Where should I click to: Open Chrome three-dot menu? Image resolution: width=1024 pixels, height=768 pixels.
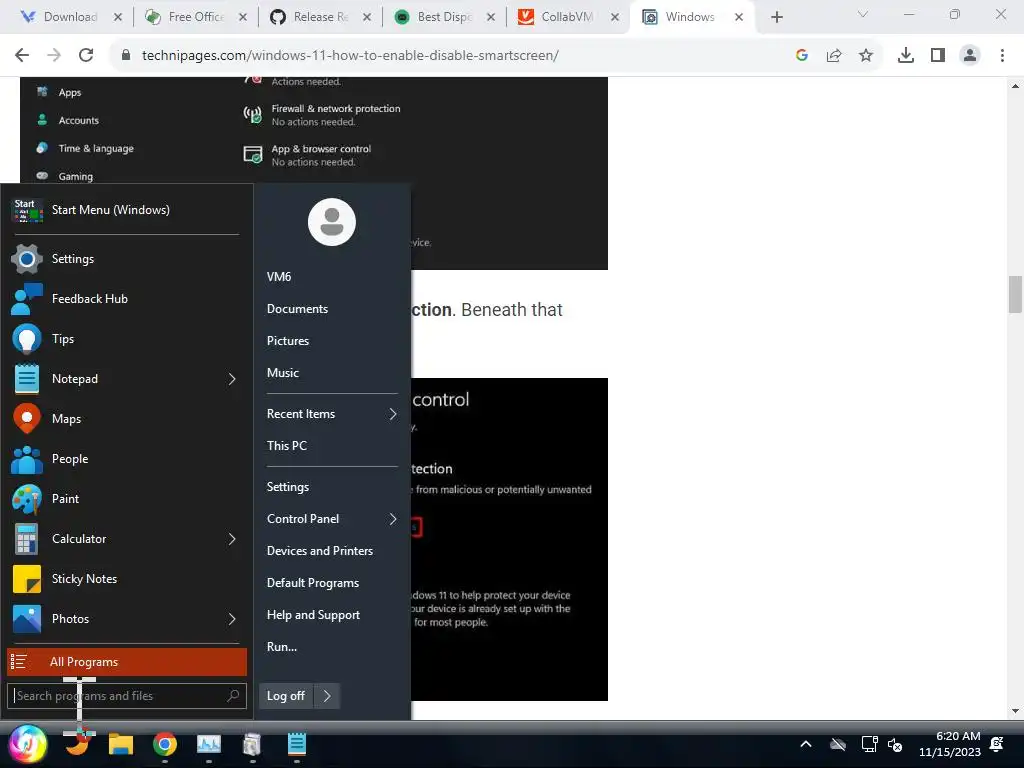1002,56
